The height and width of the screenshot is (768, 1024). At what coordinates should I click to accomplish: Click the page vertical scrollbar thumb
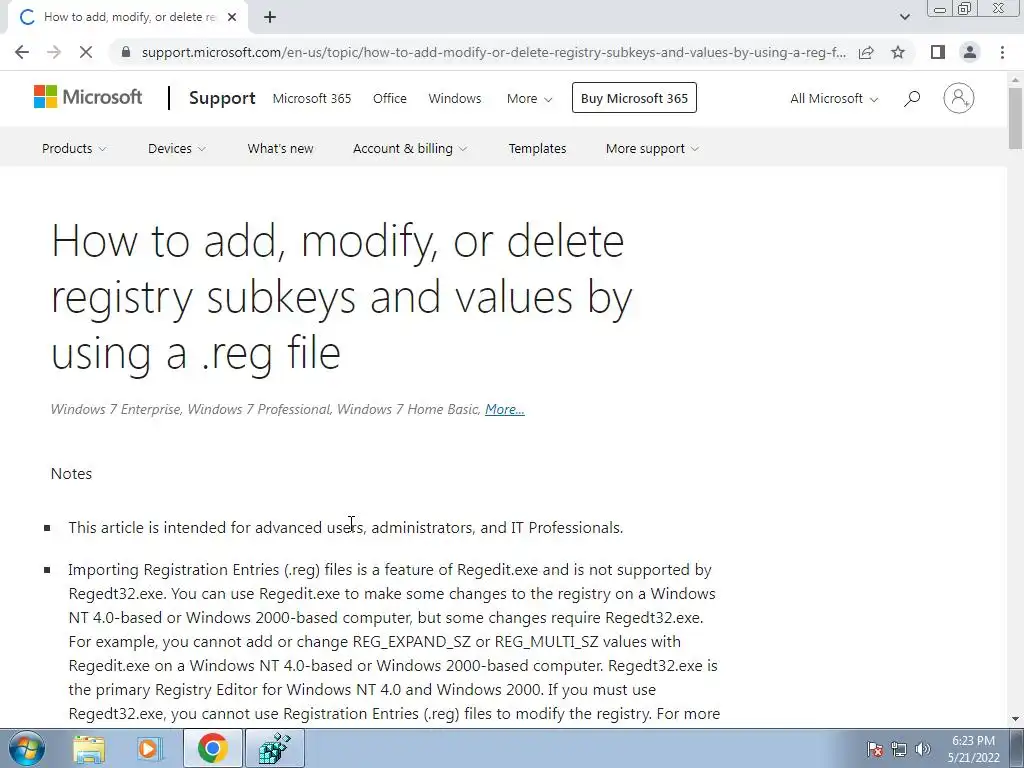(x=1016, y=118)
